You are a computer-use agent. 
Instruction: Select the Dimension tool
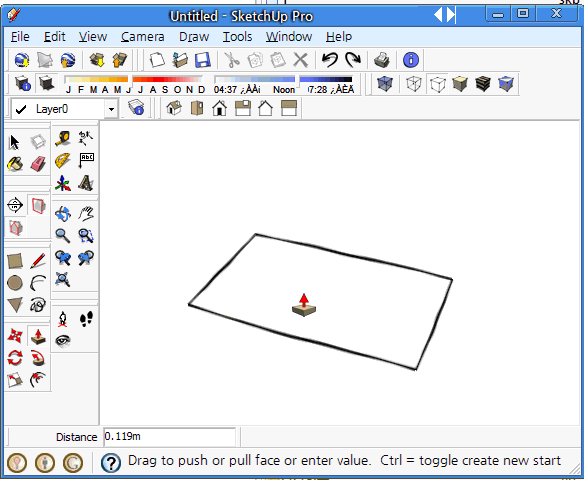point(86,139)
